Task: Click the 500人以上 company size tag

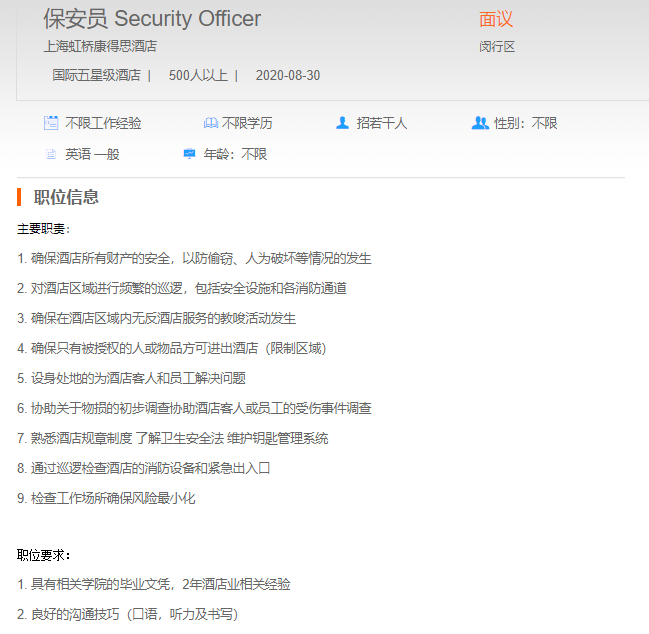Action: [x=198, y=75]
